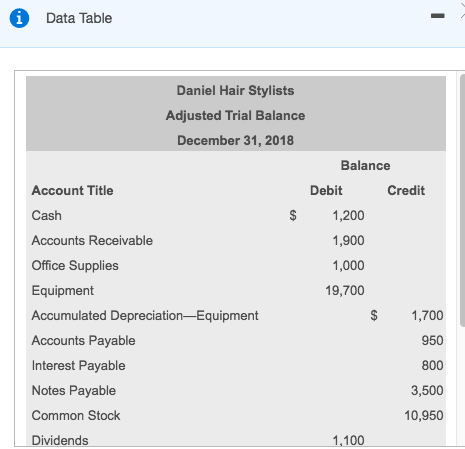Select the Office Supplies row label
Screen dimensions: 465x449
(75, 266)
